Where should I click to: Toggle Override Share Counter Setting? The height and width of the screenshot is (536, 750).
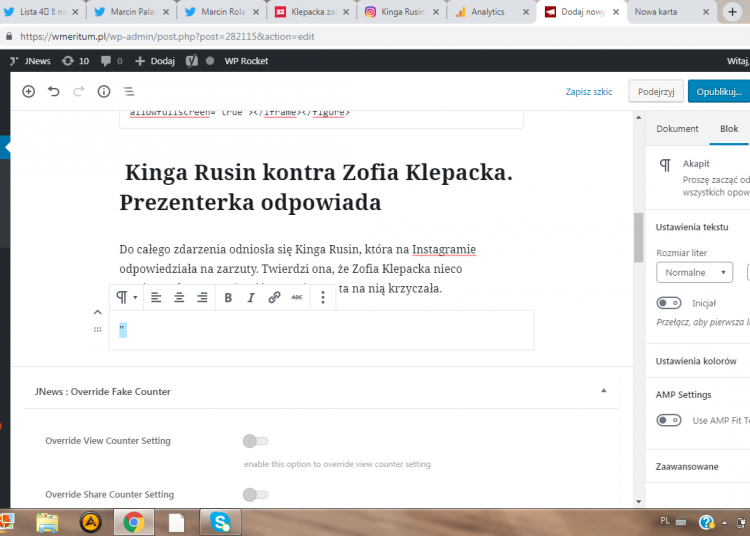256,494
